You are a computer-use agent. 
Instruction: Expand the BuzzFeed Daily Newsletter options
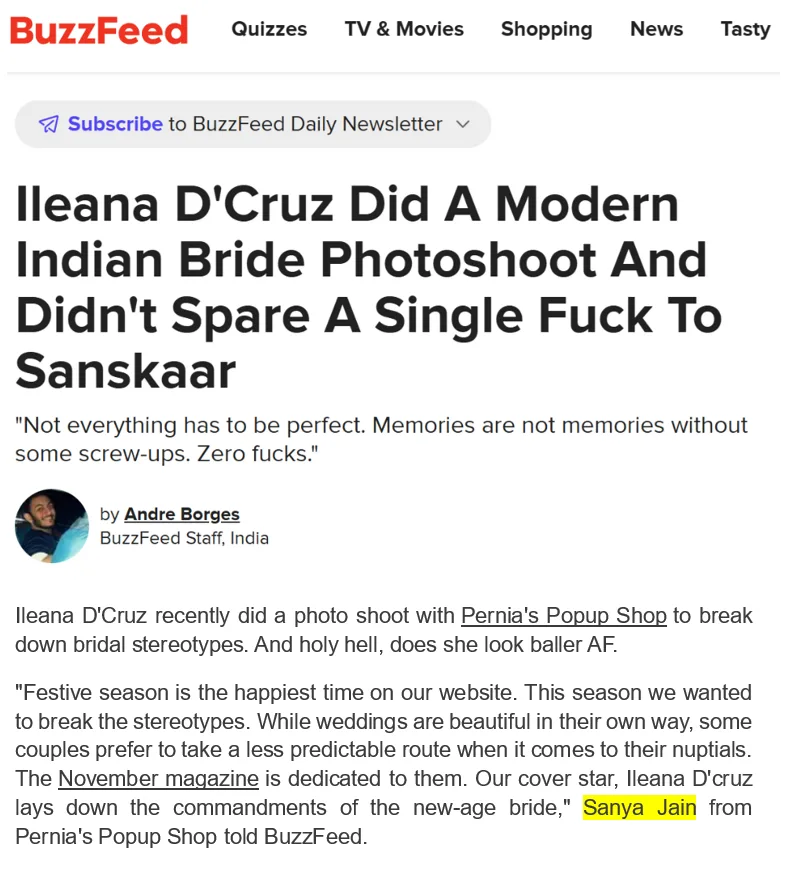point(462,124)
